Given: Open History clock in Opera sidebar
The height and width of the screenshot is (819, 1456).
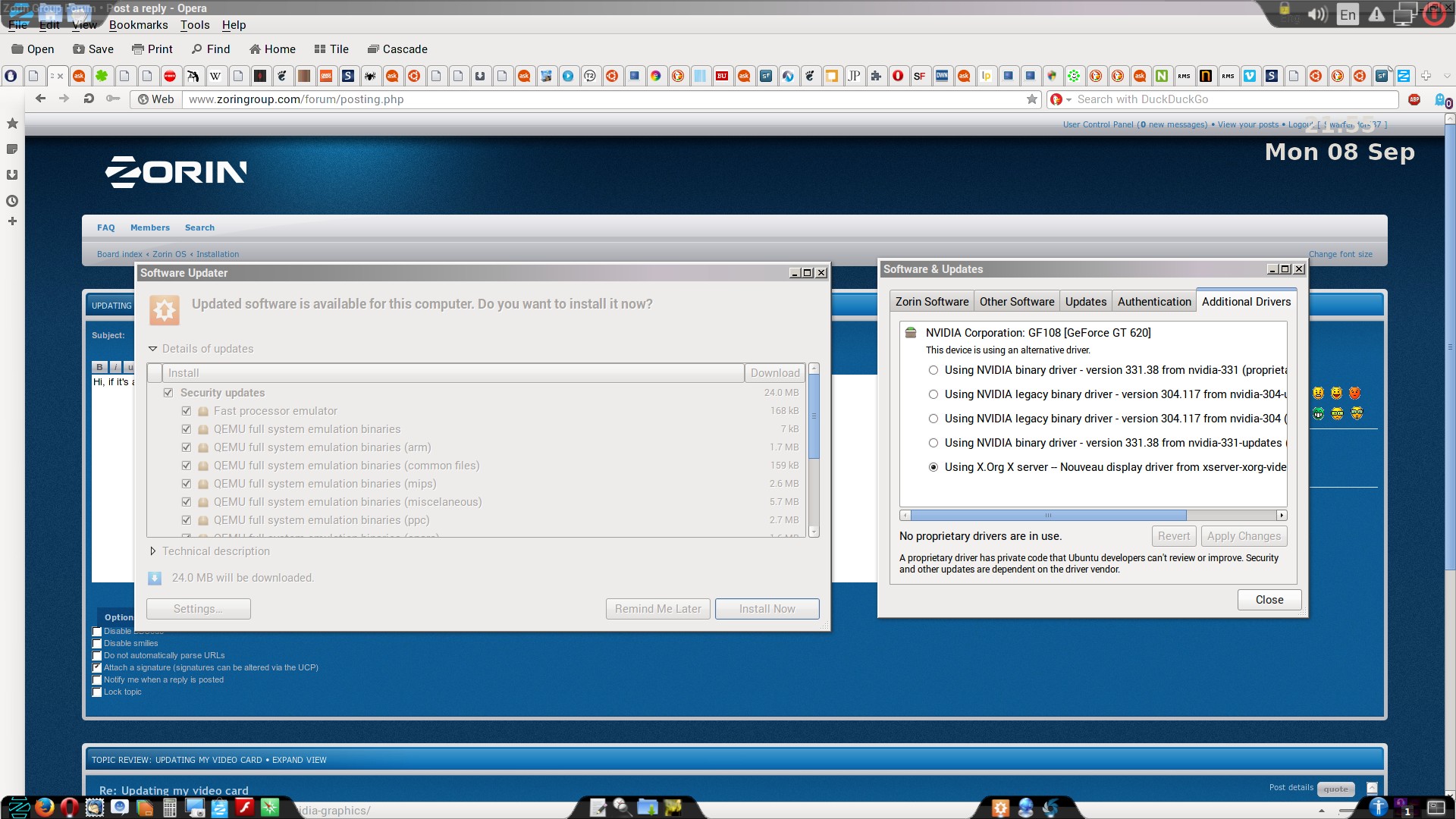Looking at the screenshot, I should 12,201.
